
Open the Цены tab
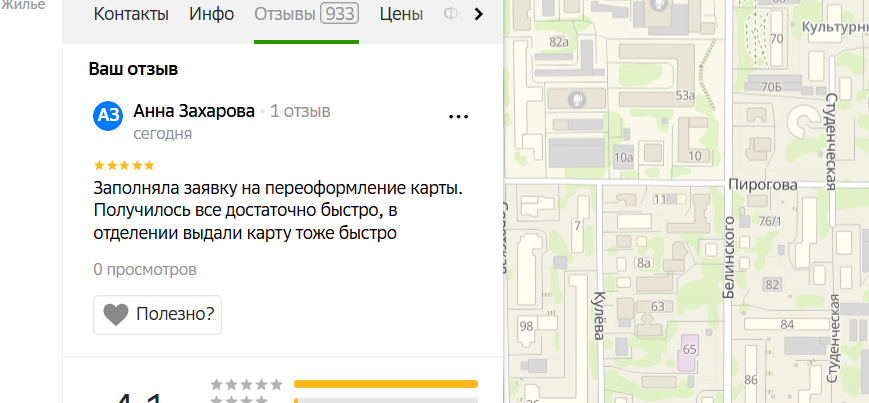coord(401,14)
